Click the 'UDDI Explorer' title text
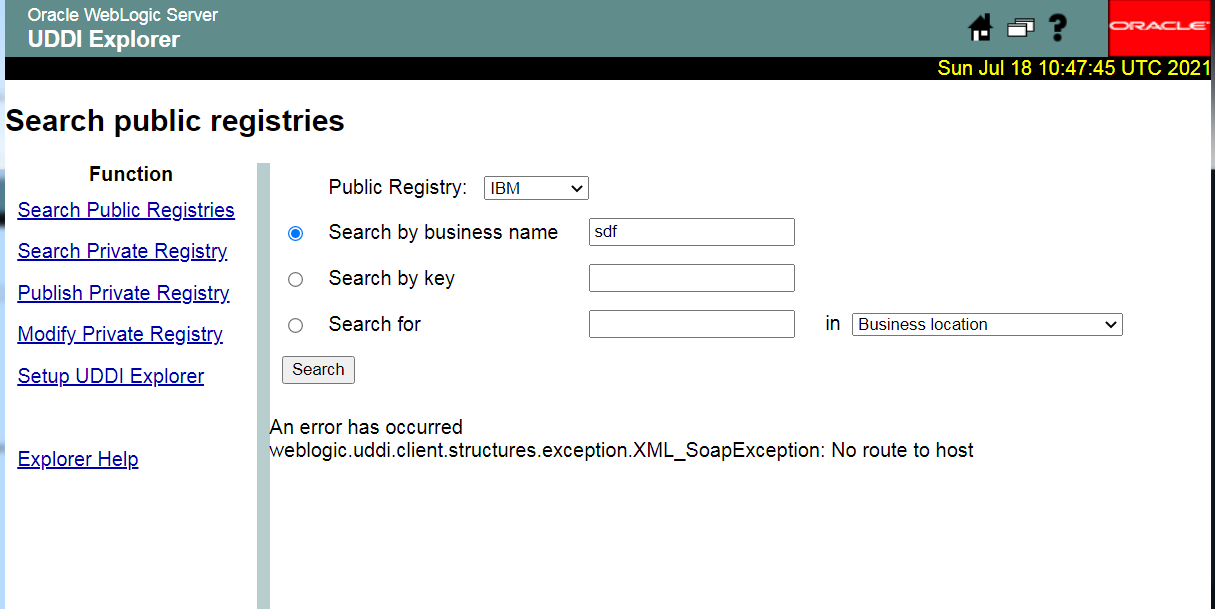This screenshot has width=1215, height=609. [x=104, y=40]
